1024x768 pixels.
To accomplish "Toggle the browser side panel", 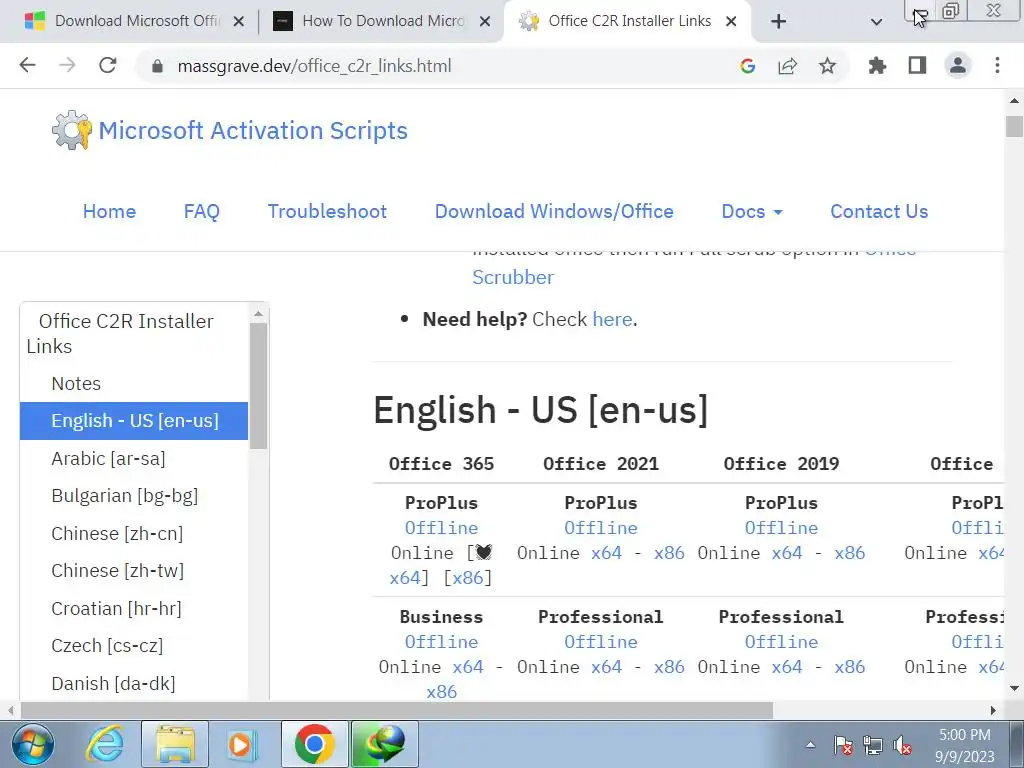I will (917, 65).
